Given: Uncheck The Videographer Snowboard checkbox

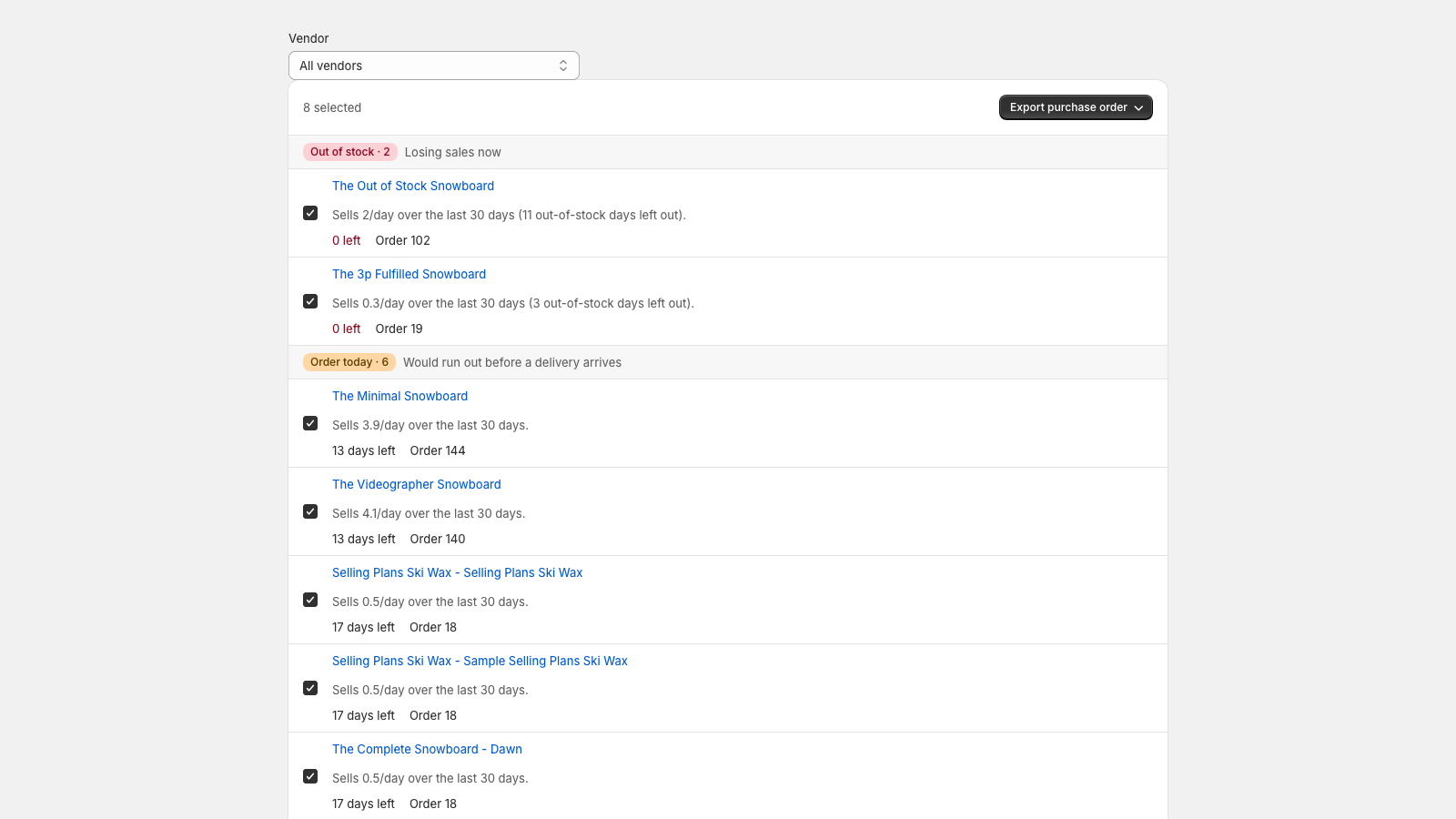Looking at the screenshot, I should click(310, 511).
